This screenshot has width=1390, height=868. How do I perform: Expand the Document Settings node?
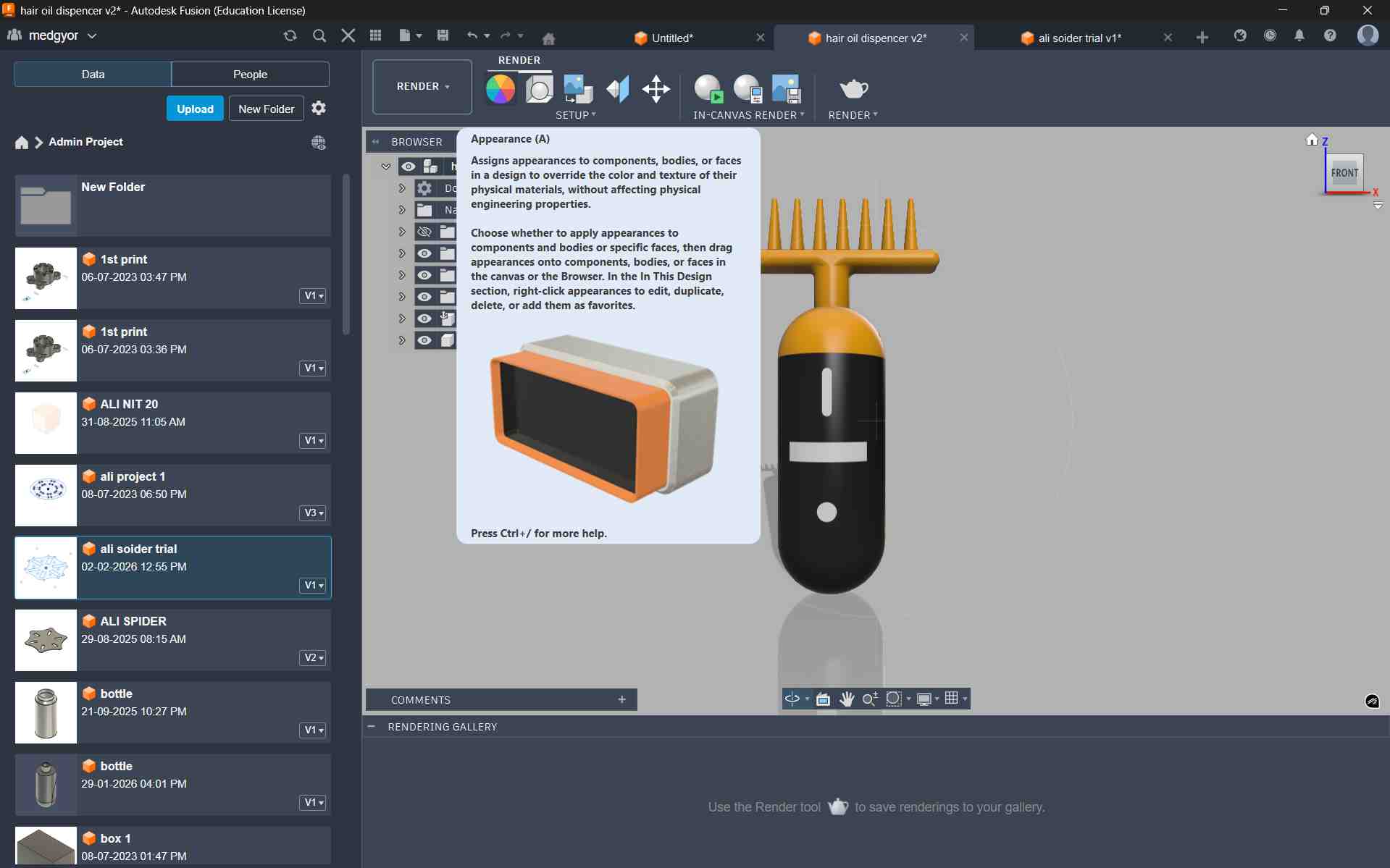(402, 188)
